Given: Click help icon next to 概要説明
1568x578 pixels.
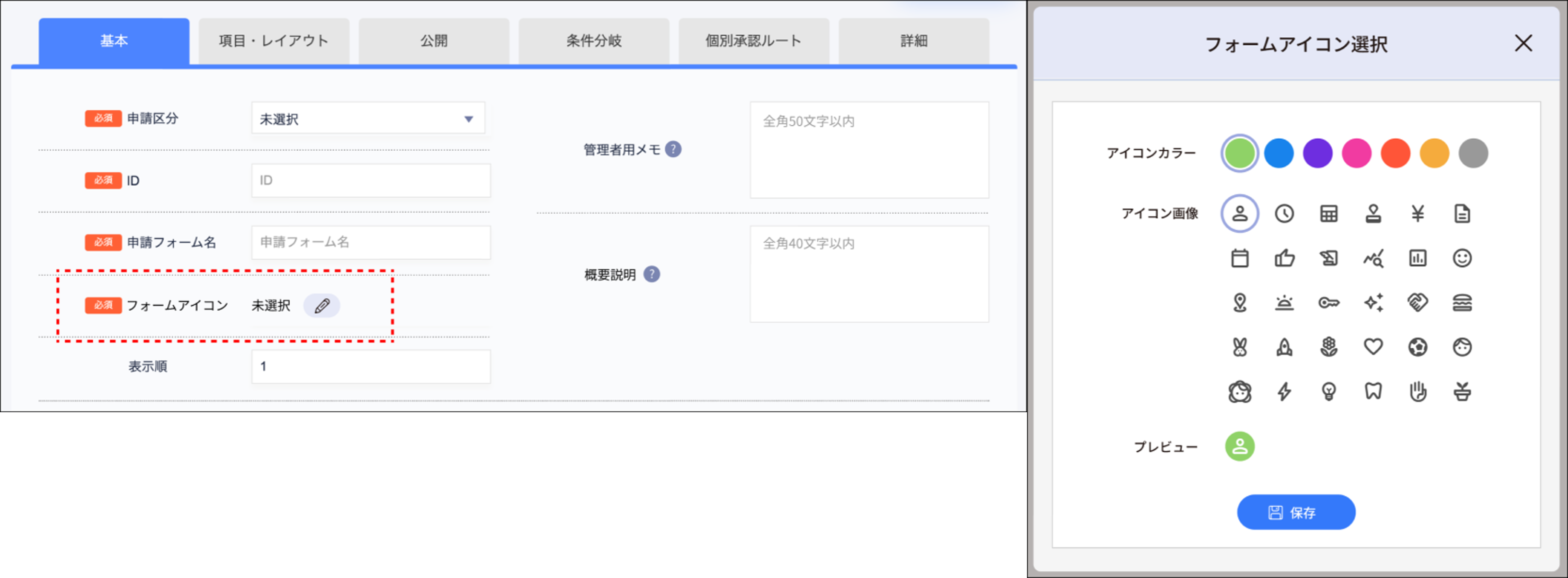Looking at the screenshot, I should (652, 274).
